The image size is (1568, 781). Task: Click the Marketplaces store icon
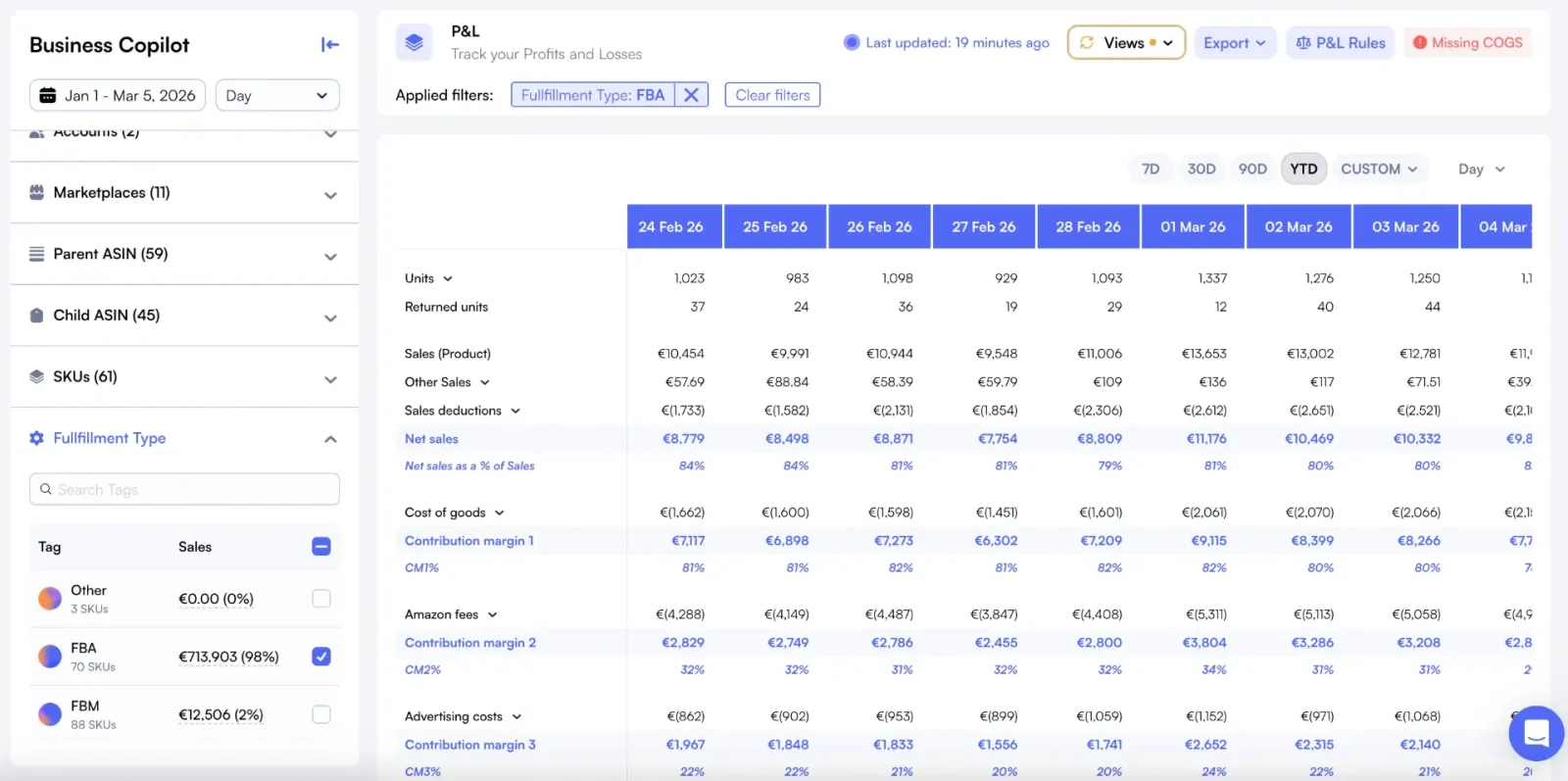[x=36, y=192]
